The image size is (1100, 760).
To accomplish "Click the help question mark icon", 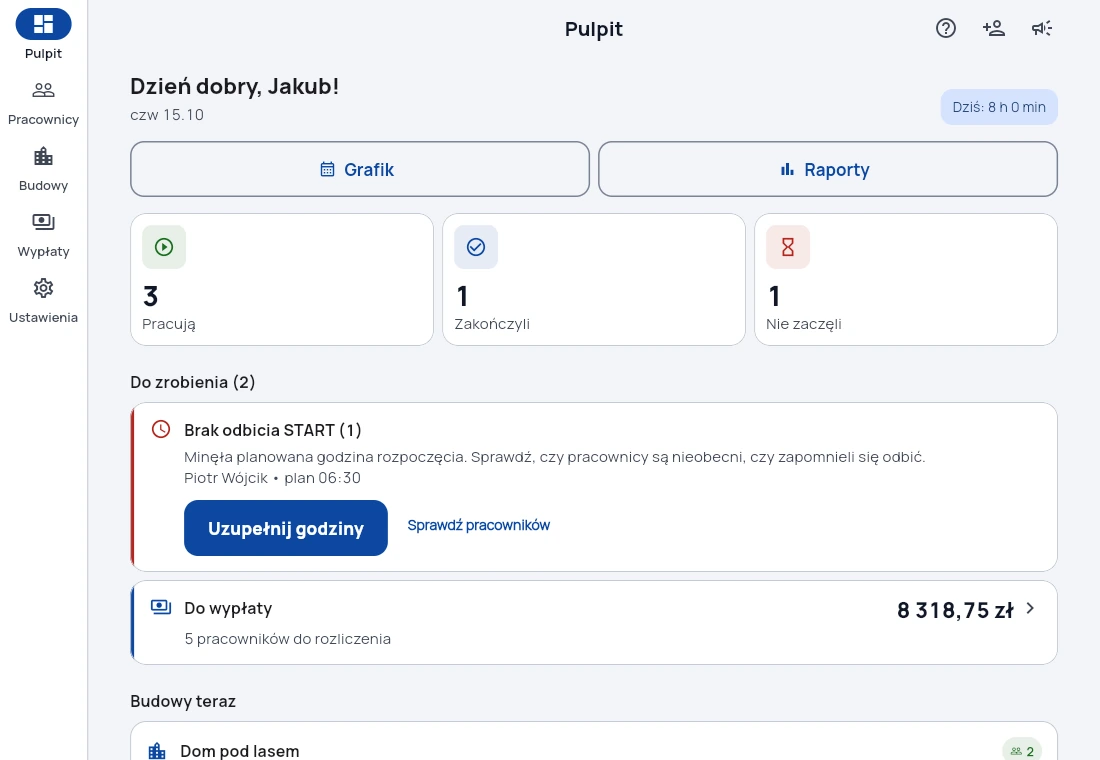I will click(x=946, y=28).
